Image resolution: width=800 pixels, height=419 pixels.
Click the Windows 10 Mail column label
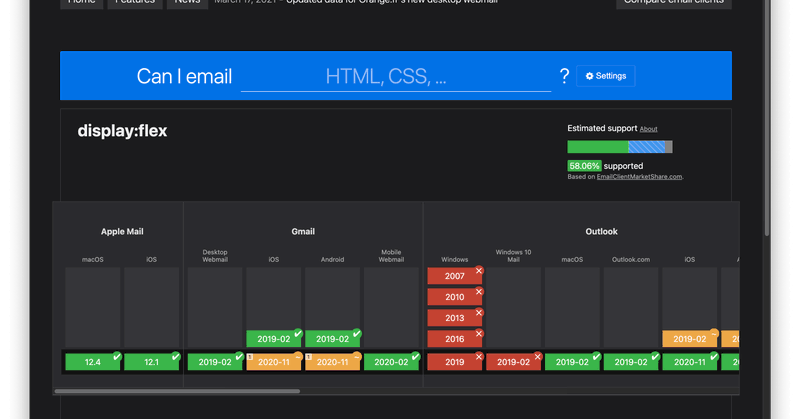(x=513, y=256)
